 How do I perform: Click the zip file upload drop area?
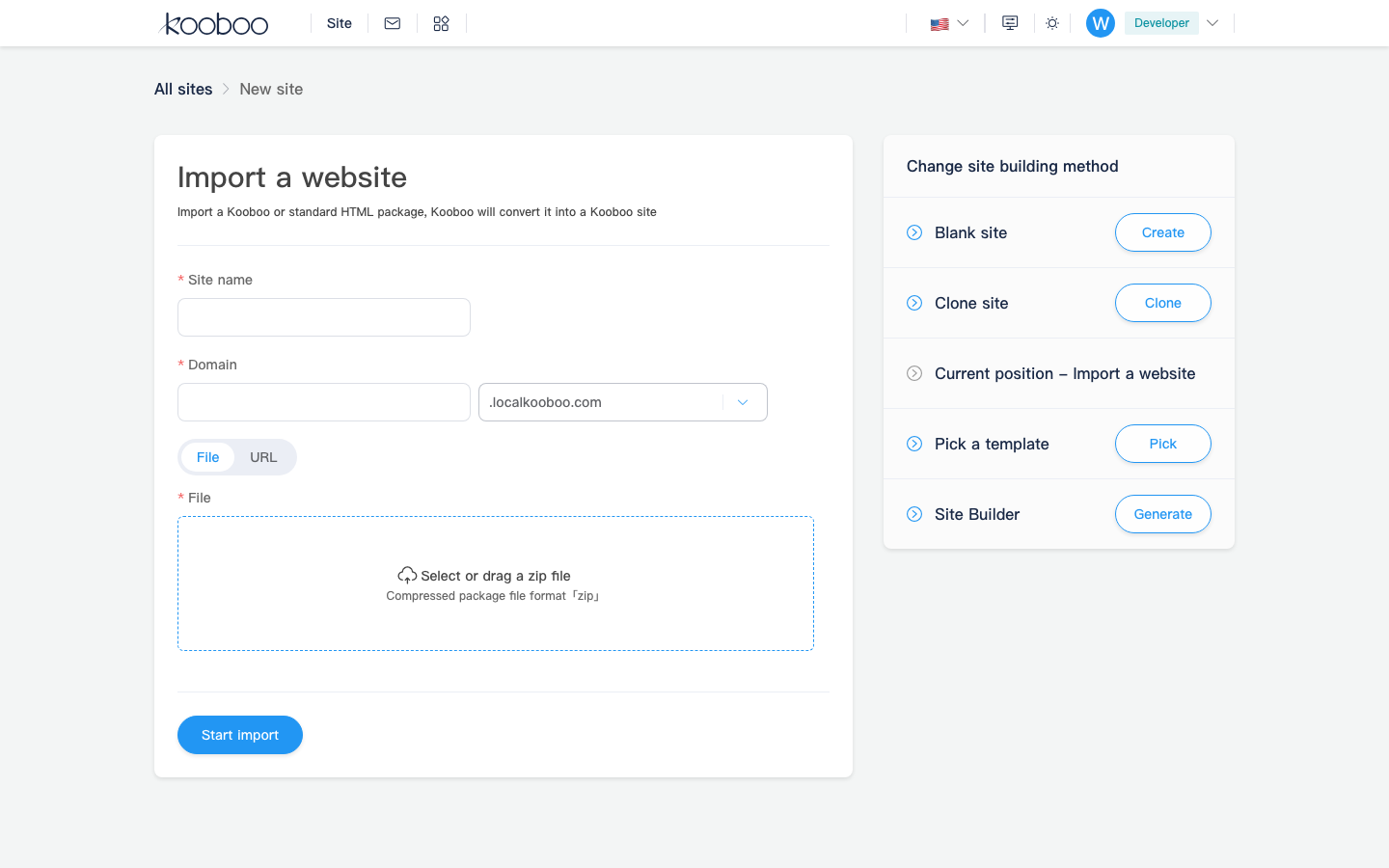tap(496, 583)
